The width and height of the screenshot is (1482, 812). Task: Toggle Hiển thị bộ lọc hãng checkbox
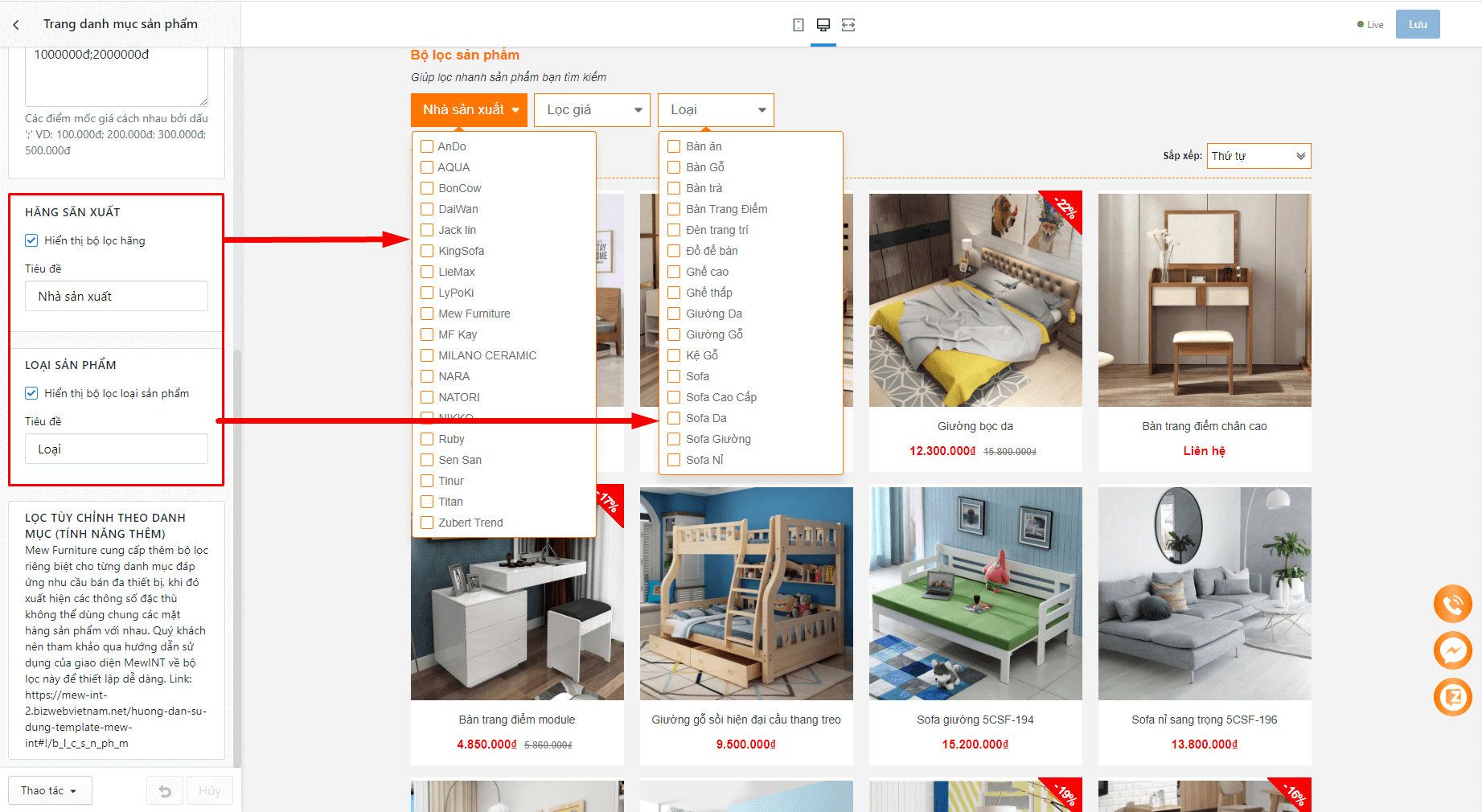point(31,240)
